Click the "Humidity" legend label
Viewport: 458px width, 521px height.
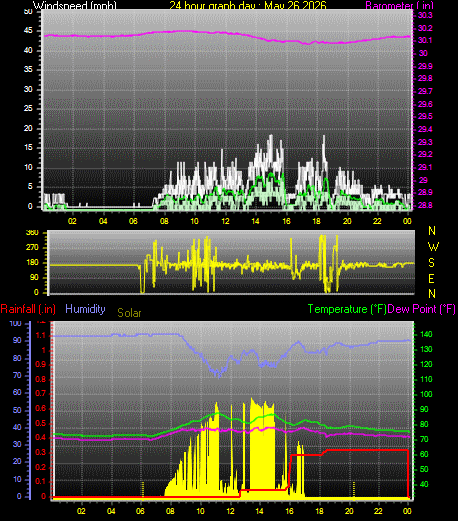click(85, 309)
